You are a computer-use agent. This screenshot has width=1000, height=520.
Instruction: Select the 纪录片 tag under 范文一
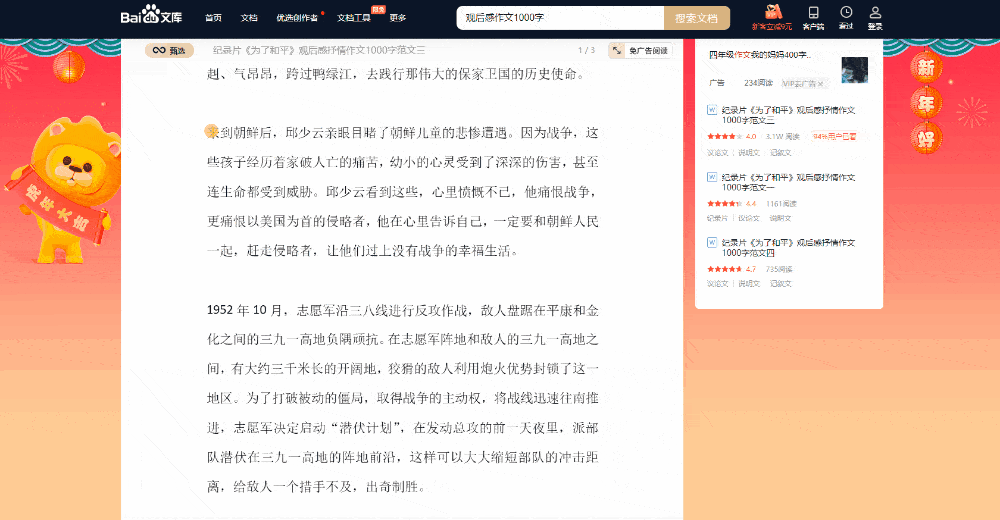[717, 218]
